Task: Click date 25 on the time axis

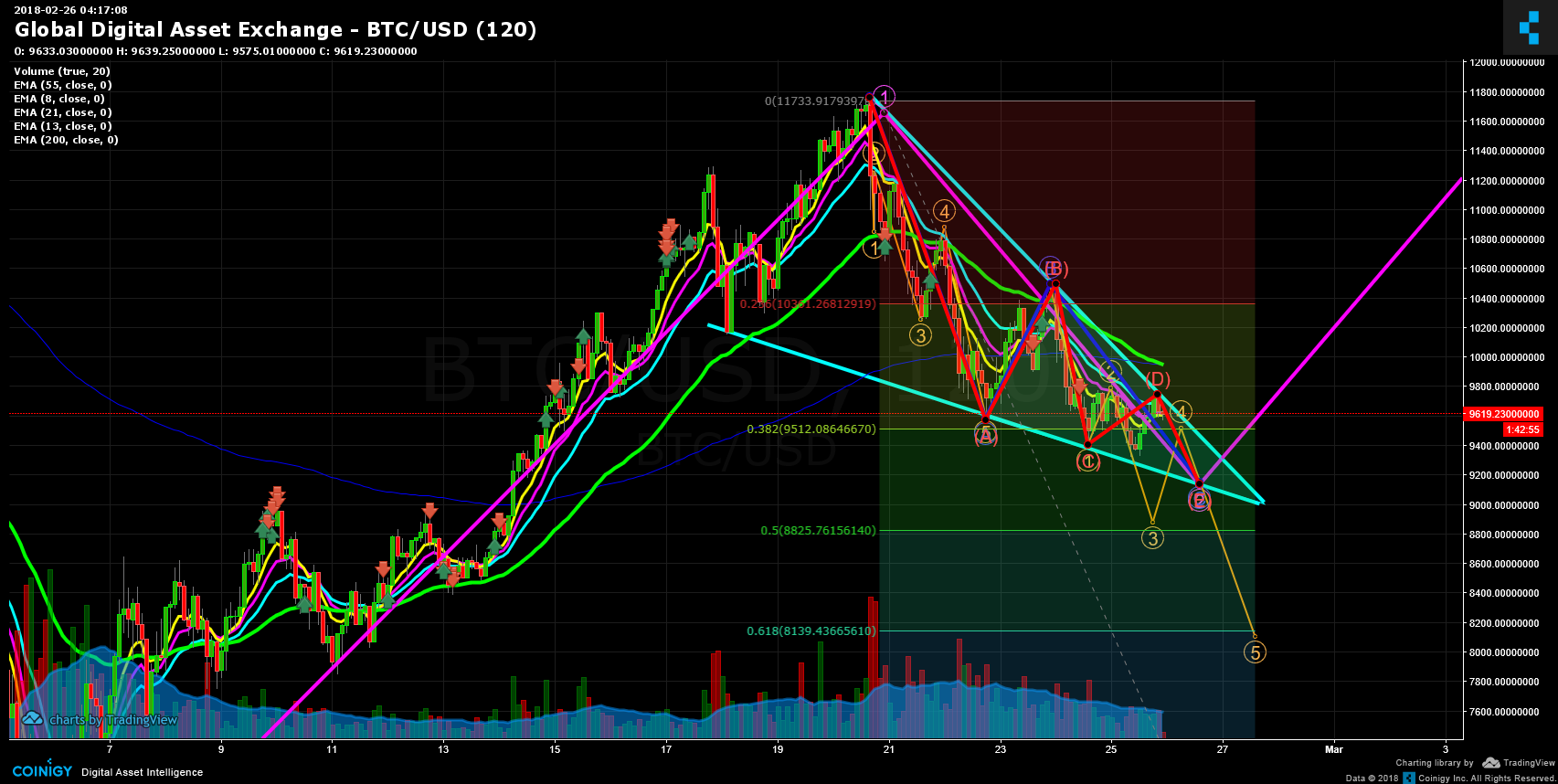Action: coord(1111,749)
